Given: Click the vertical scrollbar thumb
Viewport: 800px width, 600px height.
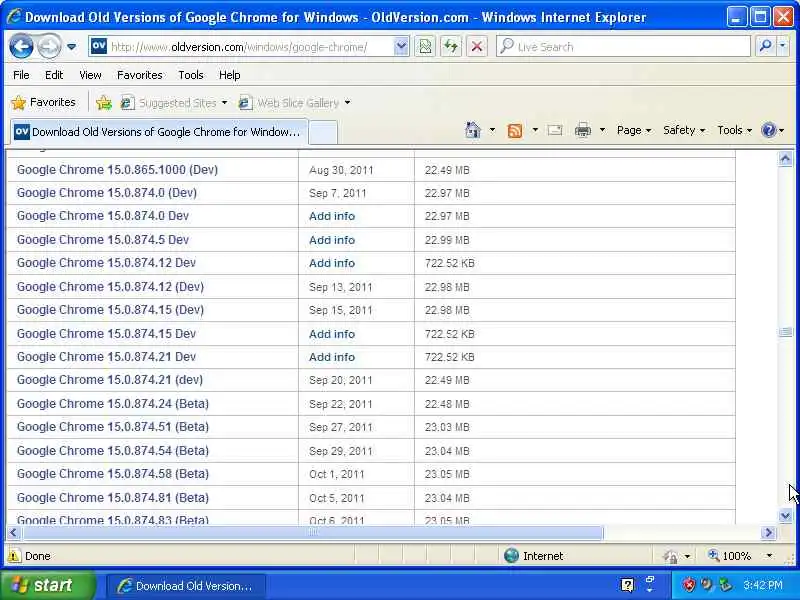Looking at the screenshot, I should tap(785, 332).
